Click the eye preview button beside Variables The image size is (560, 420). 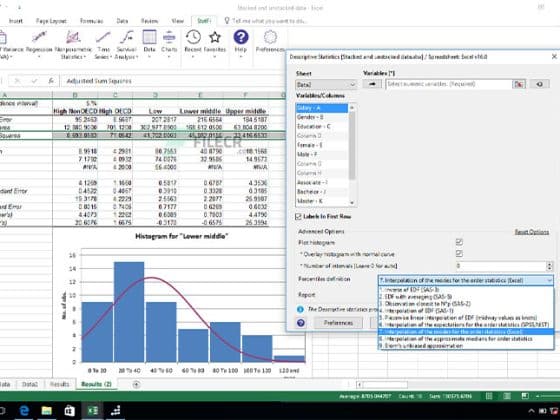coord(539,84)
